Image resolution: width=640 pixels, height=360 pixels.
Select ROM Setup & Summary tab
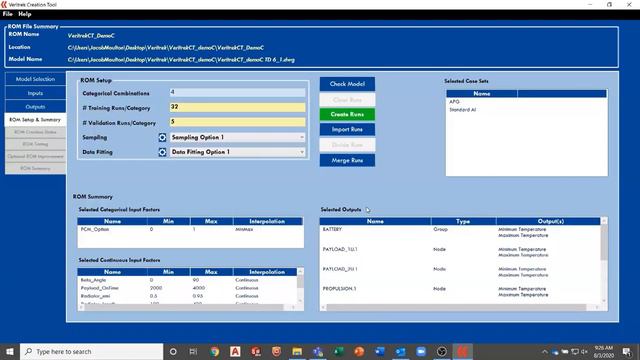35,120
